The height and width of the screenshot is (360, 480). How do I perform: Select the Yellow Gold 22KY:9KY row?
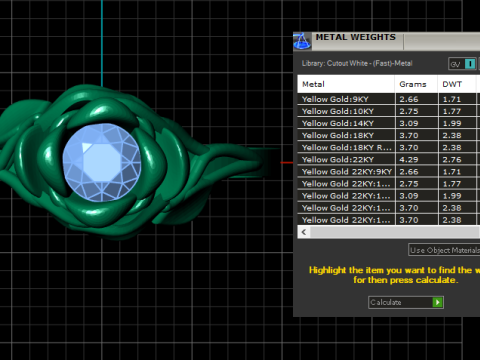tap(389, 172)
